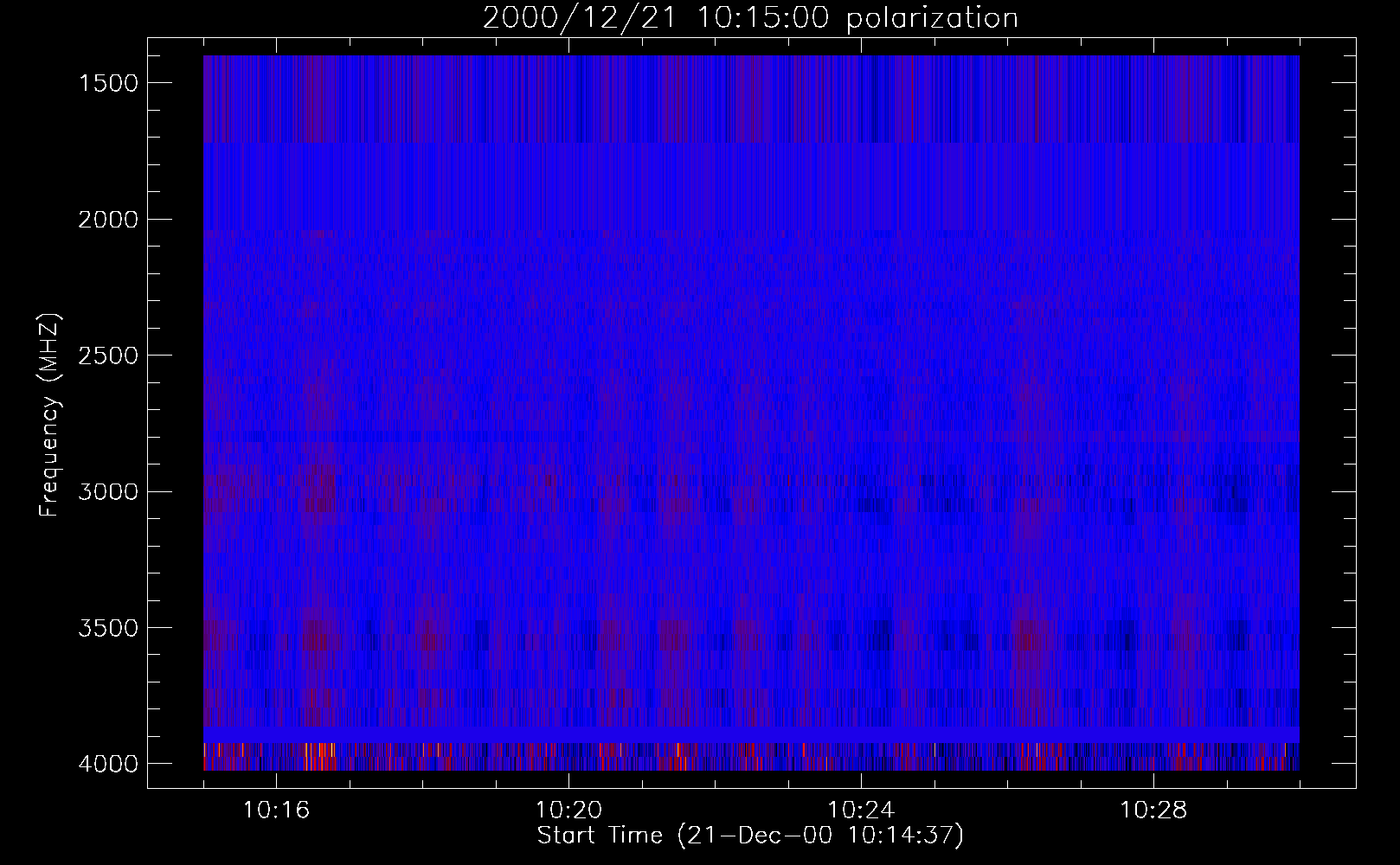Click the 10:24 time tick label

pyautogui.click(x=861, y=811)
